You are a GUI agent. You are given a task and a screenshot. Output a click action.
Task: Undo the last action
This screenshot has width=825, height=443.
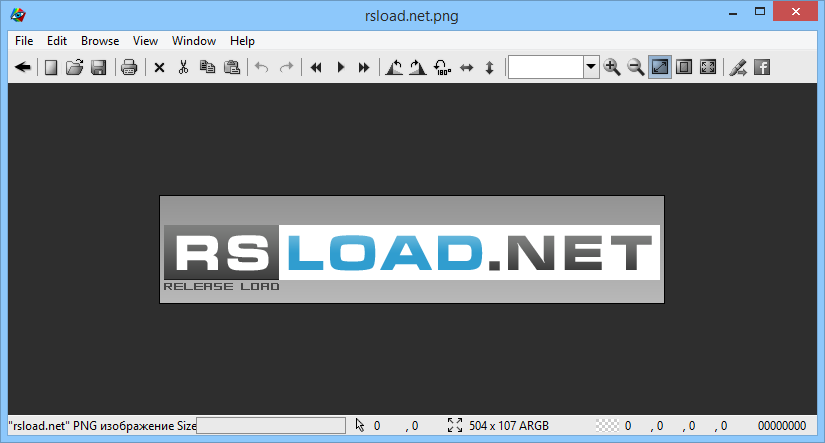(261, 67)
